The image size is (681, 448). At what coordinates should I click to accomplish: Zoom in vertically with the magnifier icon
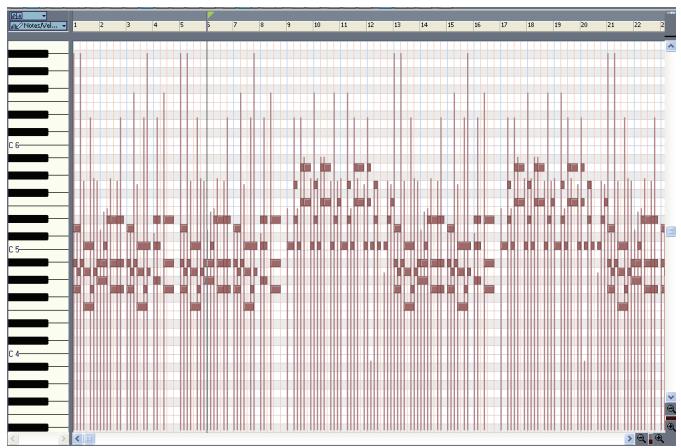(x=671, y=427)
